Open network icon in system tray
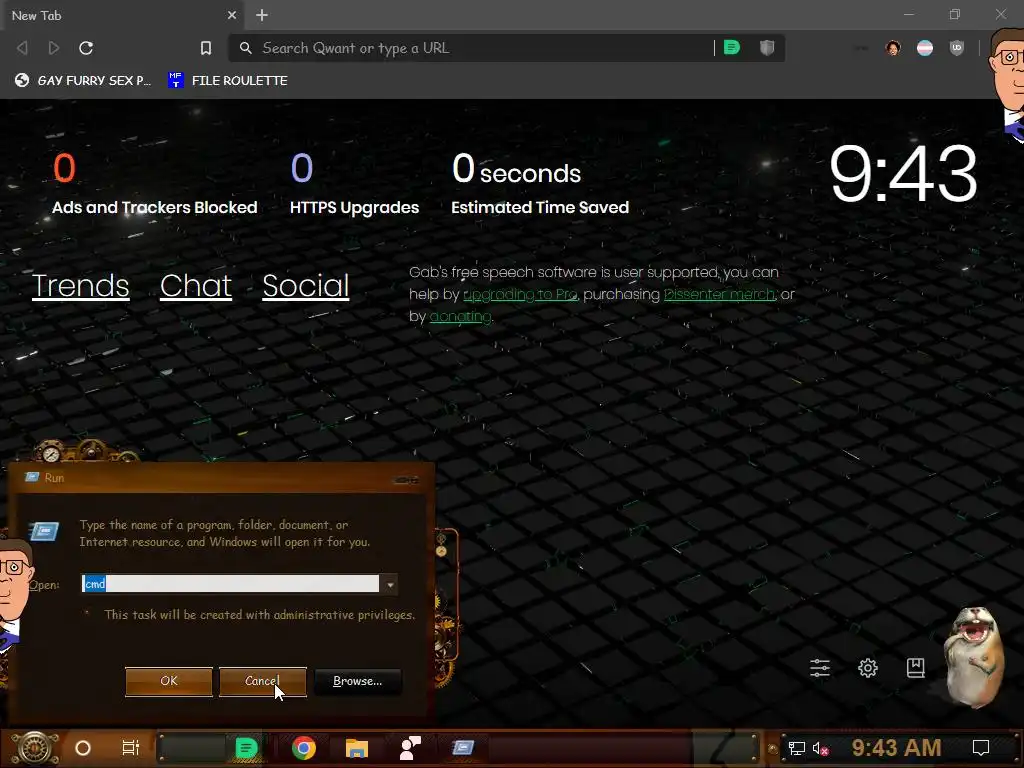Image resolution: width=1024 pixels, height=768 pixels. pyautogui.click(x=797, y=748)
